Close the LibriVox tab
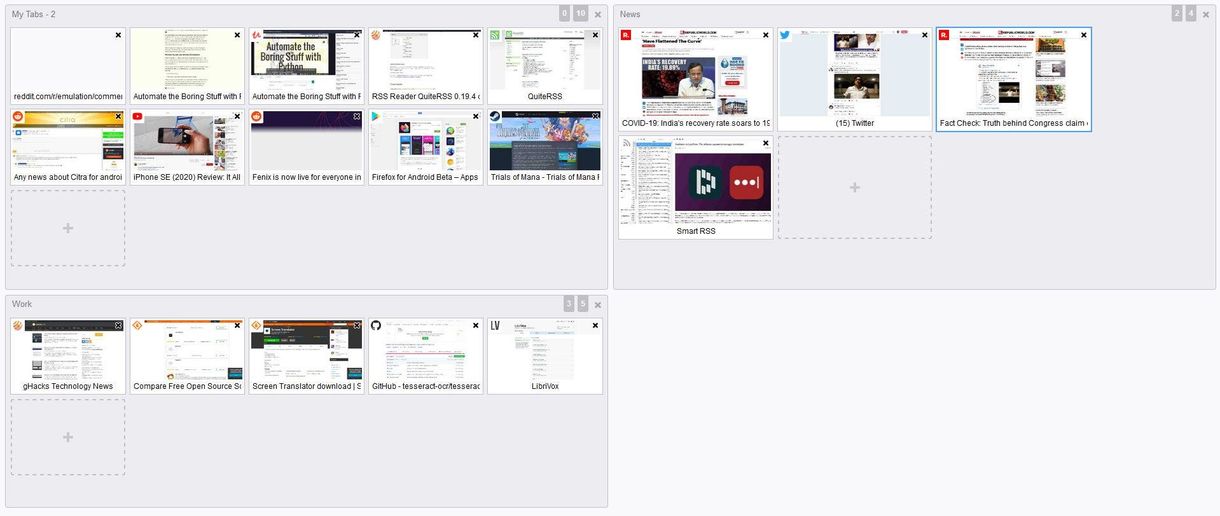This screenshot has width=1220, height=516. tap(595, 326)
